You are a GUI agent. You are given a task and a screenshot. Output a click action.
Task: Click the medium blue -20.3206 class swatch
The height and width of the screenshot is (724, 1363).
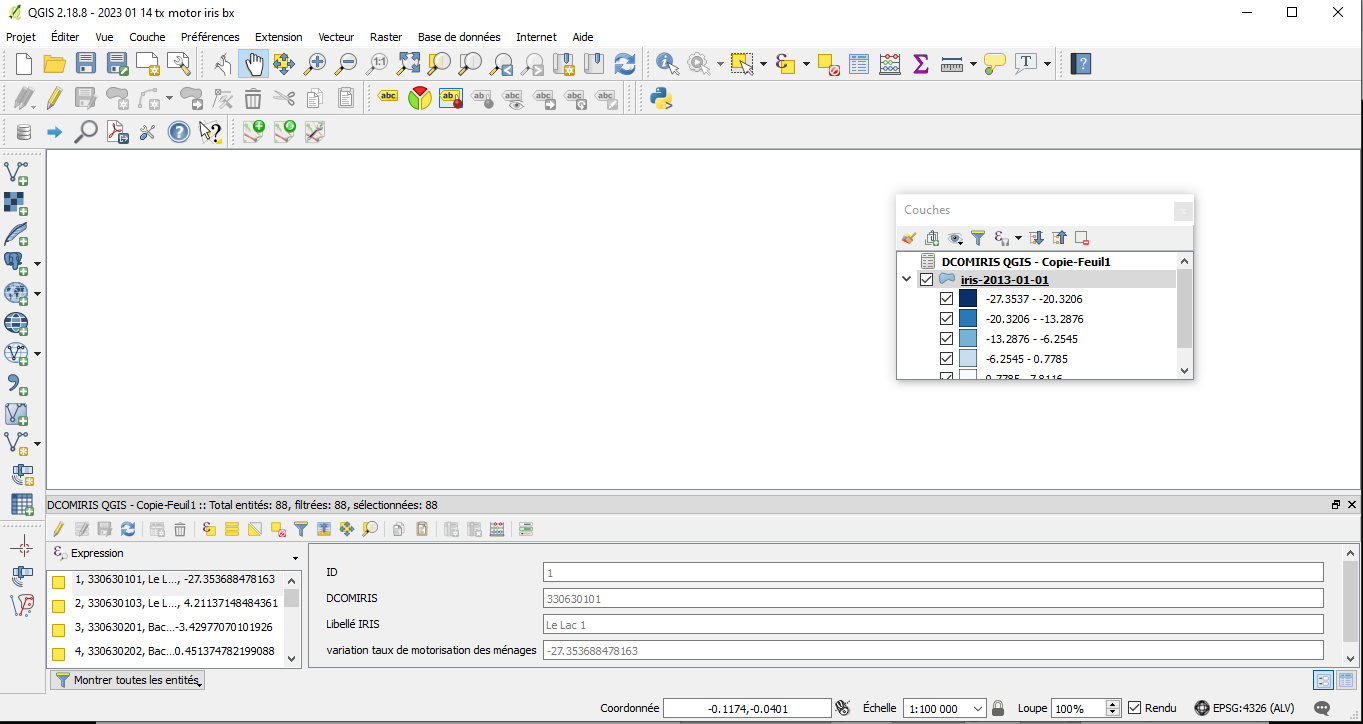968,319
